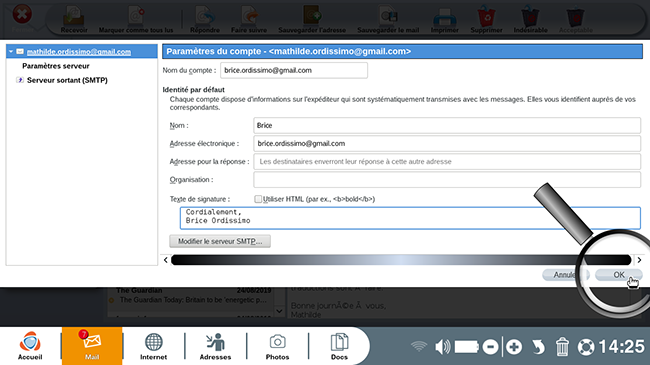The height and width of the screenshot is (365, 650).
Task: Click the 14:25 clock
Action: 621,346
